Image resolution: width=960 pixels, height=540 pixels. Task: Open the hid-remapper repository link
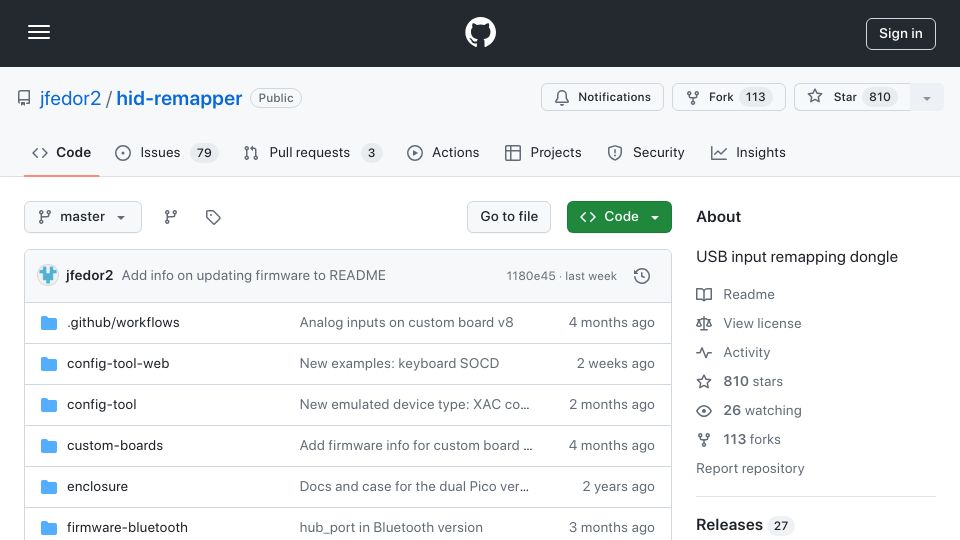point(179,98)
